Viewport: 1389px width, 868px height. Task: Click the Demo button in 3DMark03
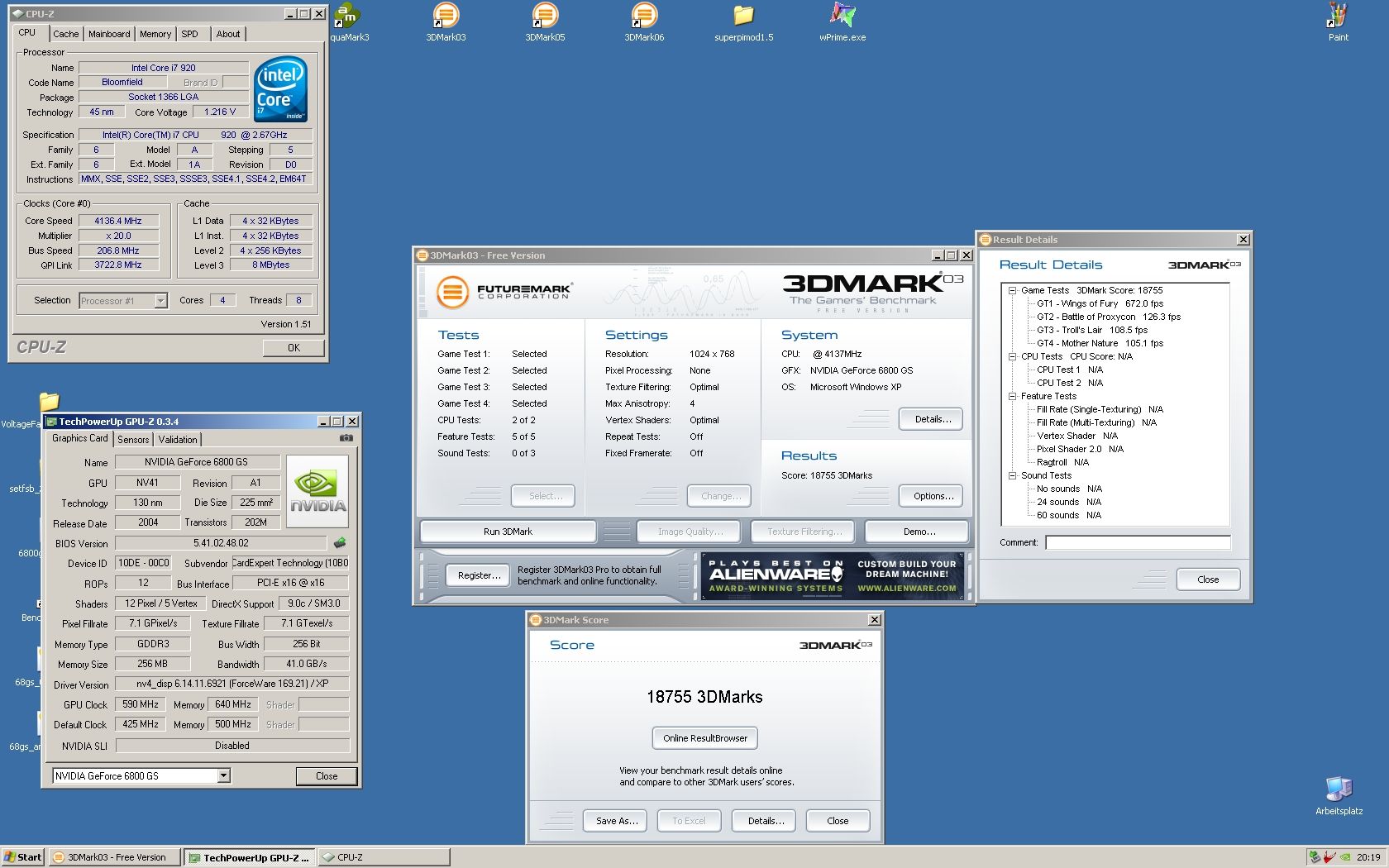tap(919, 532)
